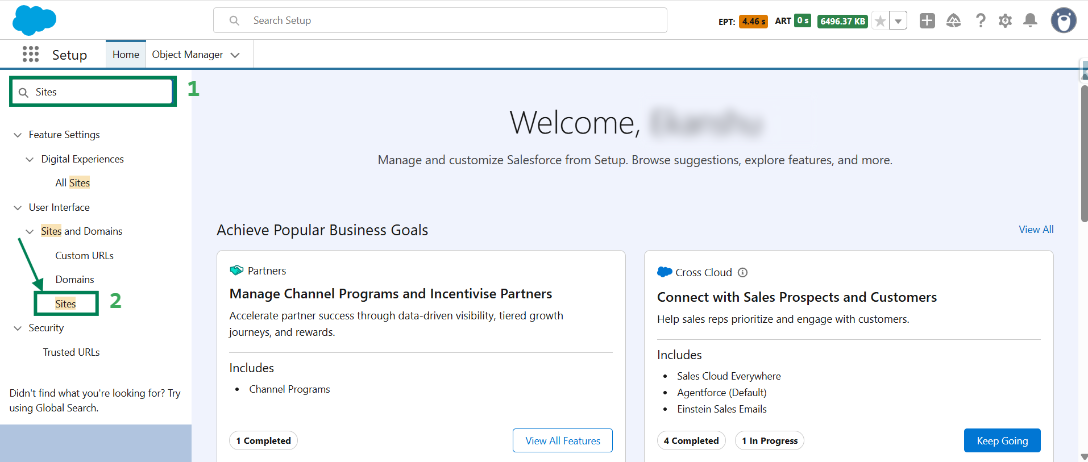The width and height of the screenshot is (1088, 462).
Task: Click the Keep Going button
Action: pyautogui.click(x=1002, y=440)
